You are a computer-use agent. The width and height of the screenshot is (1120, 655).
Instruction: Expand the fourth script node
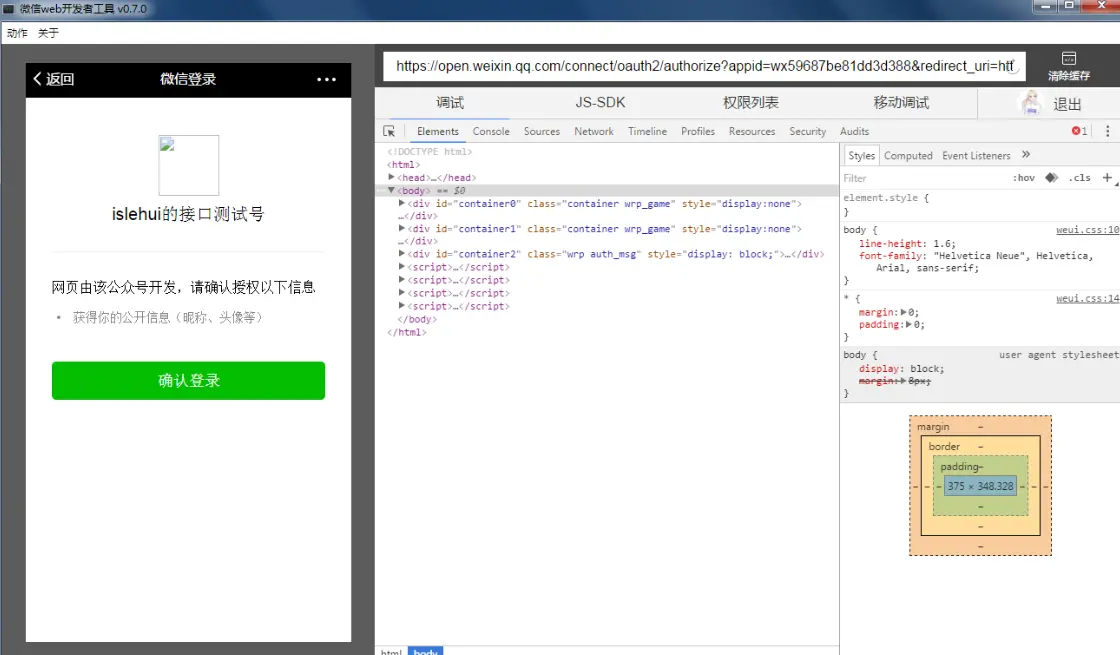pyautogui.click(x=401, y=306)
